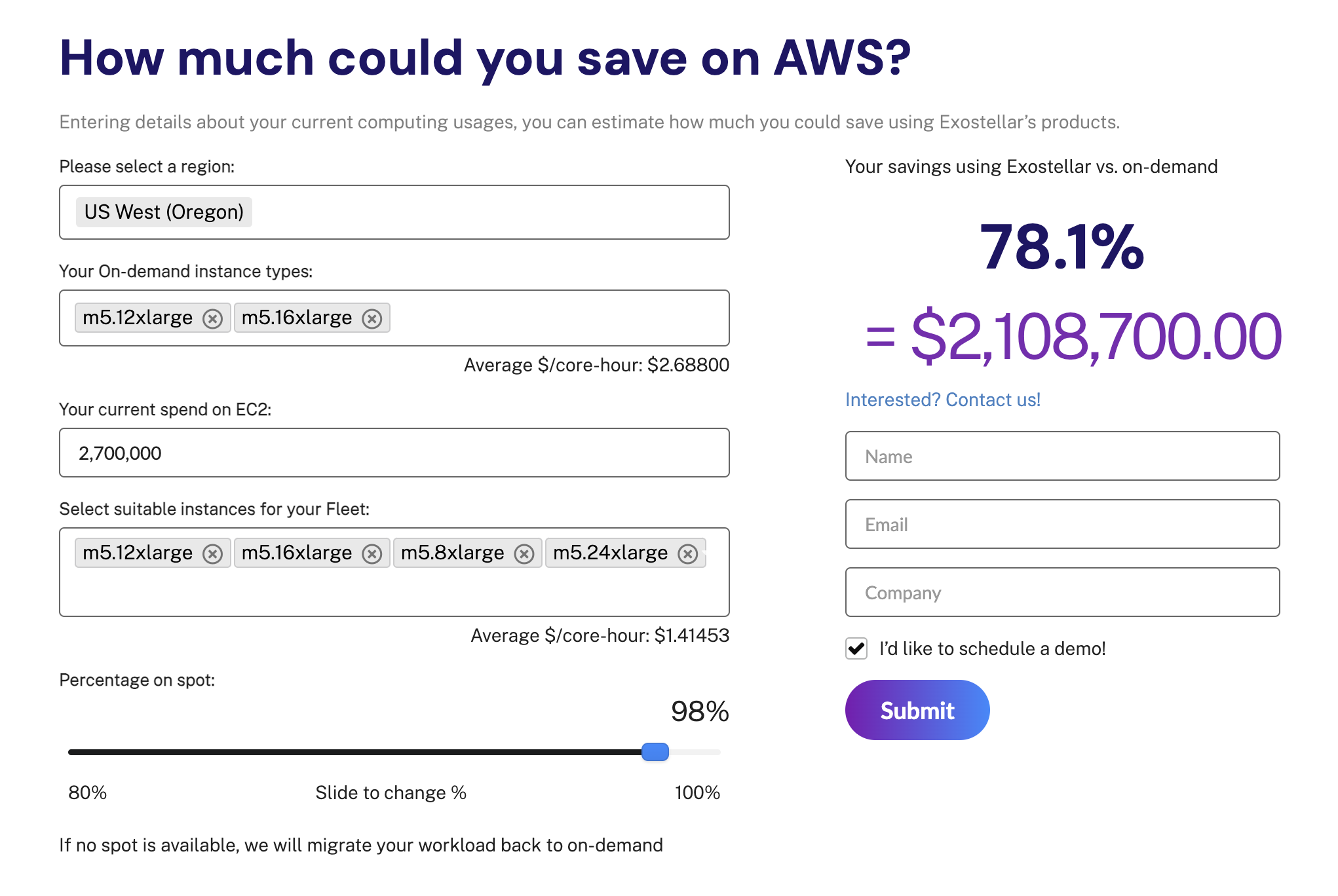Remove m5.8xlarge from the Fleet instances
This screenshot has width=1338, height=896.
(x=524, y=553)
